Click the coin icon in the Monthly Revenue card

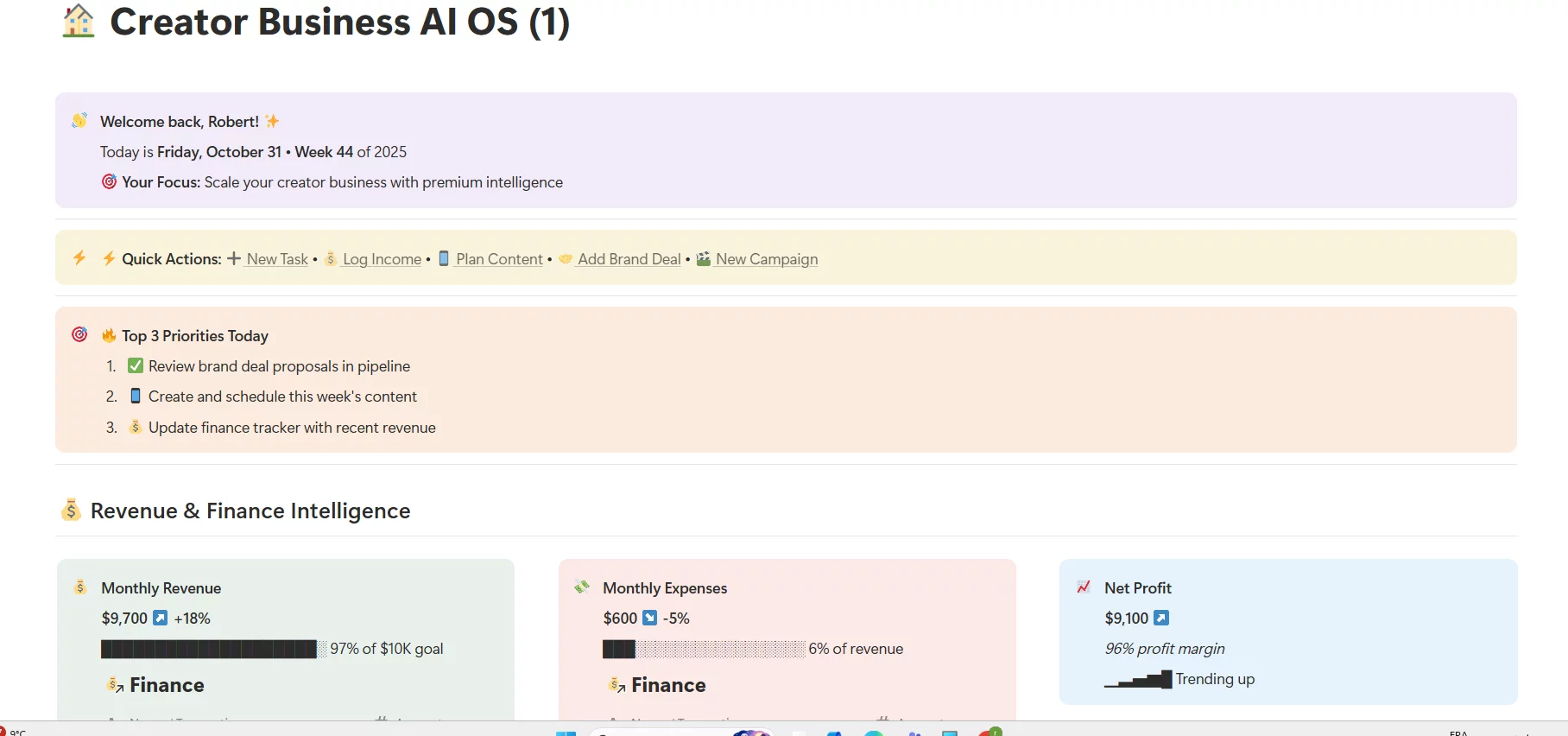[80, 587]
